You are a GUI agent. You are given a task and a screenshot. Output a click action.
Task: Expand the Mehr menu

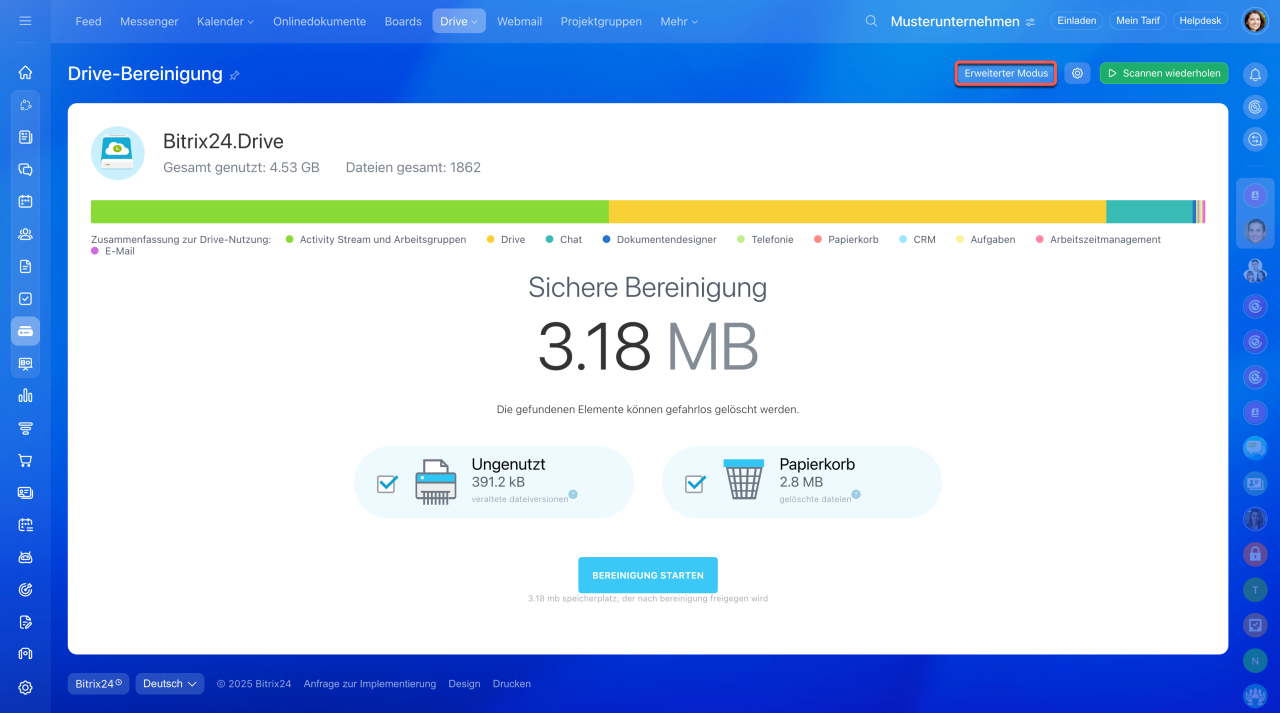tap(679, 21)
